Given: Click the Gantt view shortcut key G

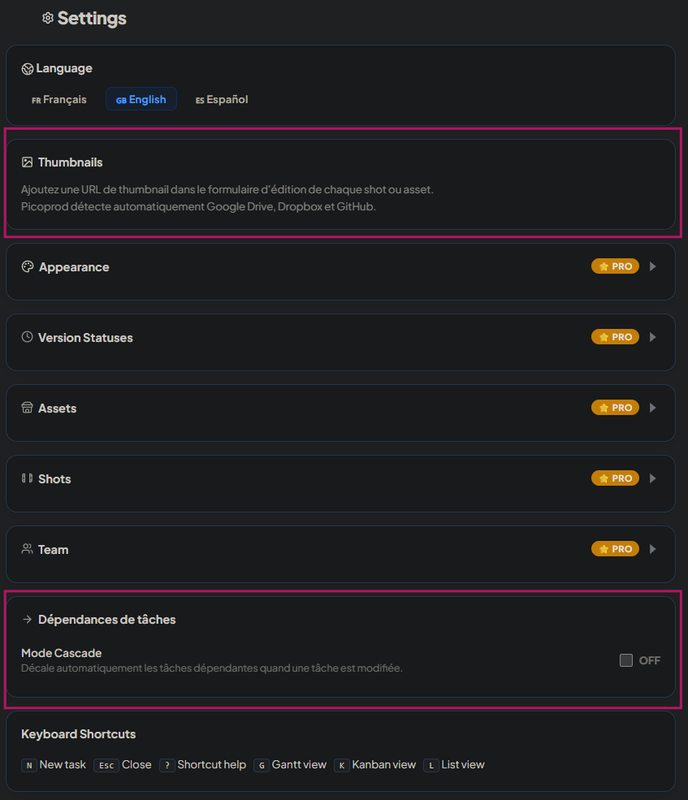Looking at the screenshot, I should [x=262, y=765].
